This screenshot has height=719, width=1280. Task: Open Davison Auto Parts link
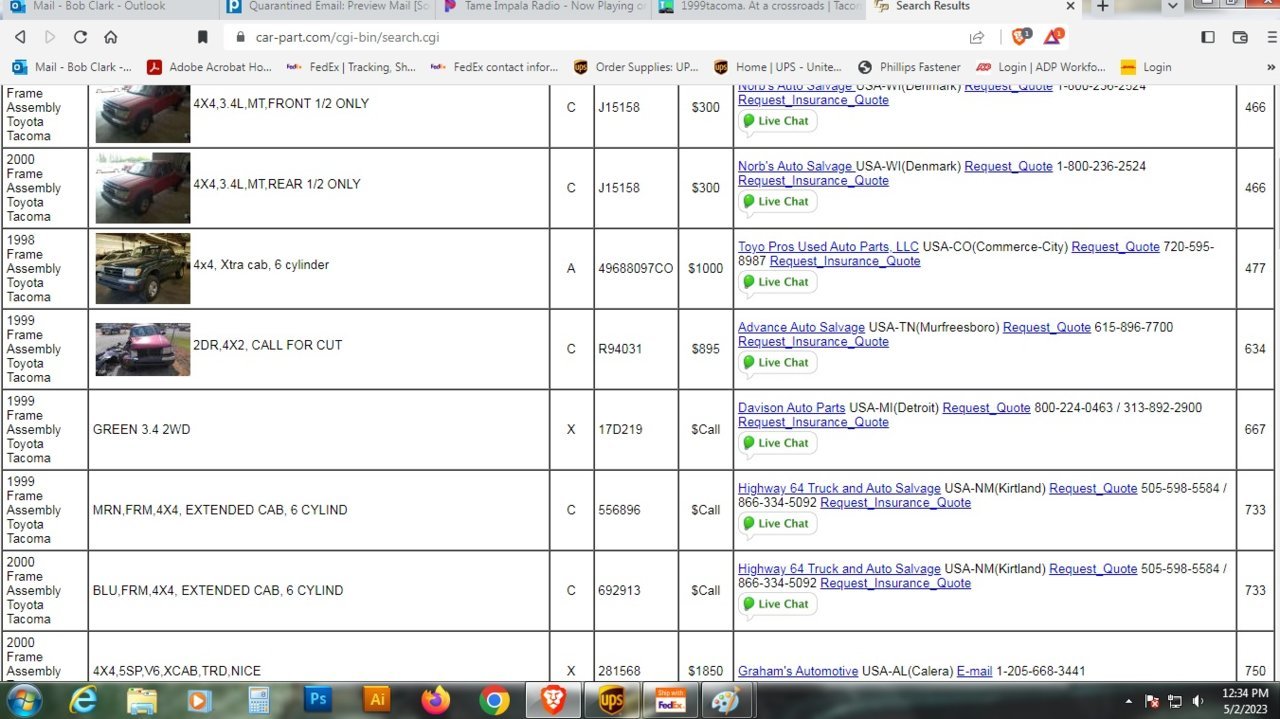(x=791, y=408)
